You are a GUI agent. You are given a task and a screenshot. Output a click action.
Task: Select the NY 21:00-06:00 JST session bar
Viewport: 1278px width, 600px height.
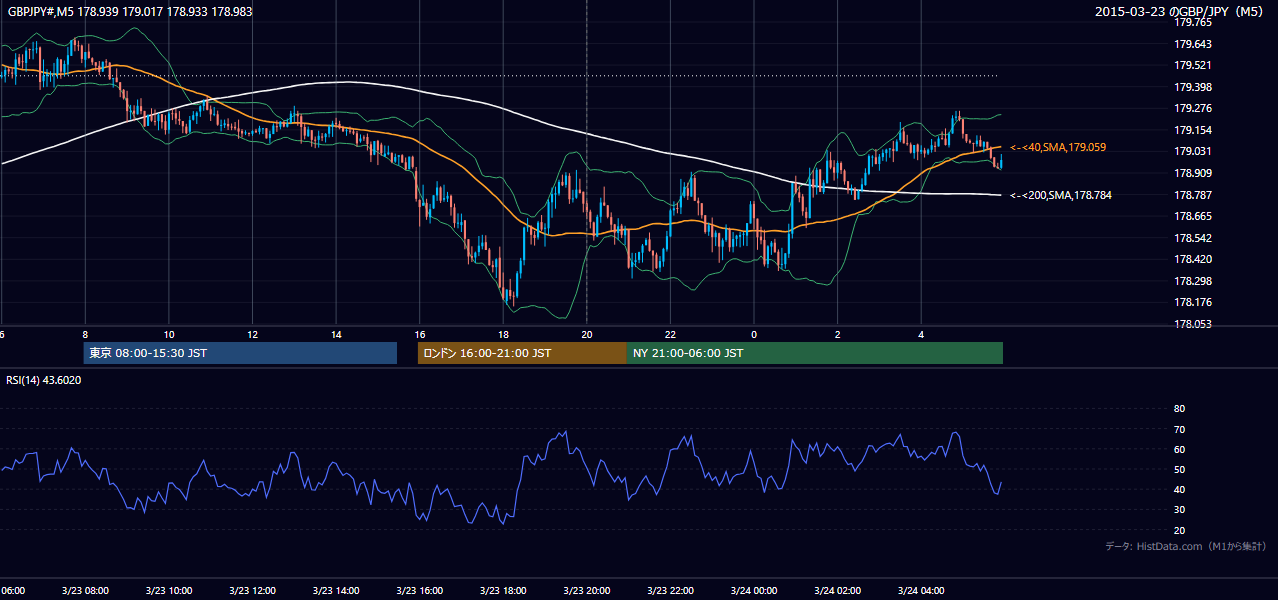point(815,353)
